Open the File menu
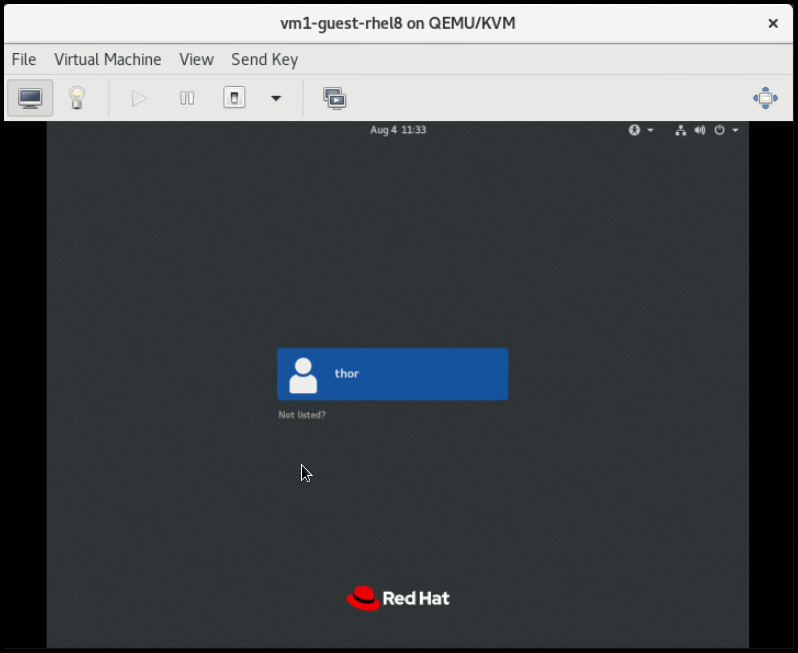The image size is (798, 653). point(23,59)
